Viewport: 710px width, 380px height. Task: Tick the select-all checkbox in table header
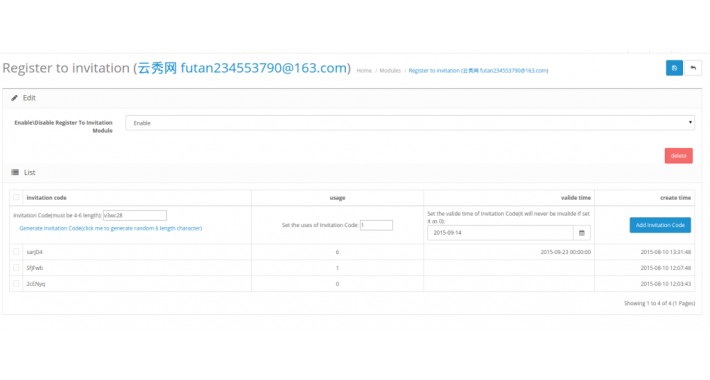16,197
